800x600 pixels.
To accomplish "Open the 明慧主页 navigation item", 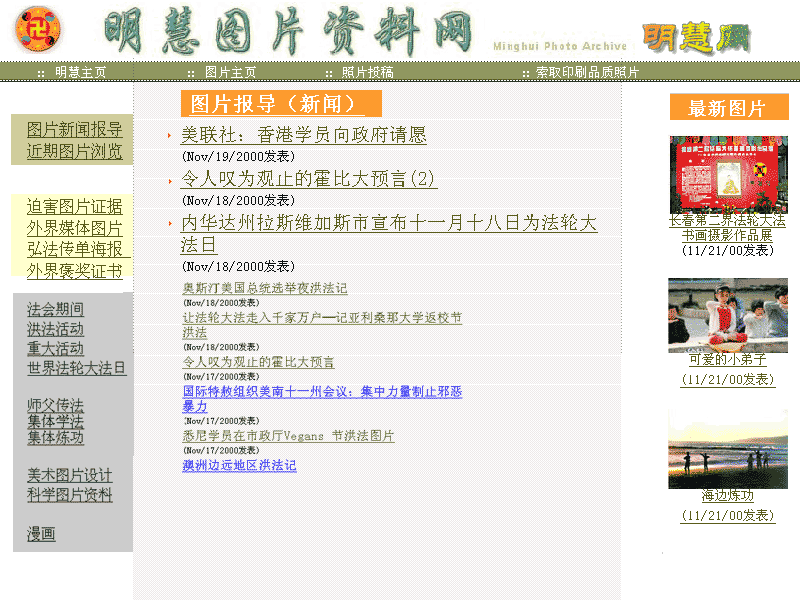I will click(x=80, y=72).
